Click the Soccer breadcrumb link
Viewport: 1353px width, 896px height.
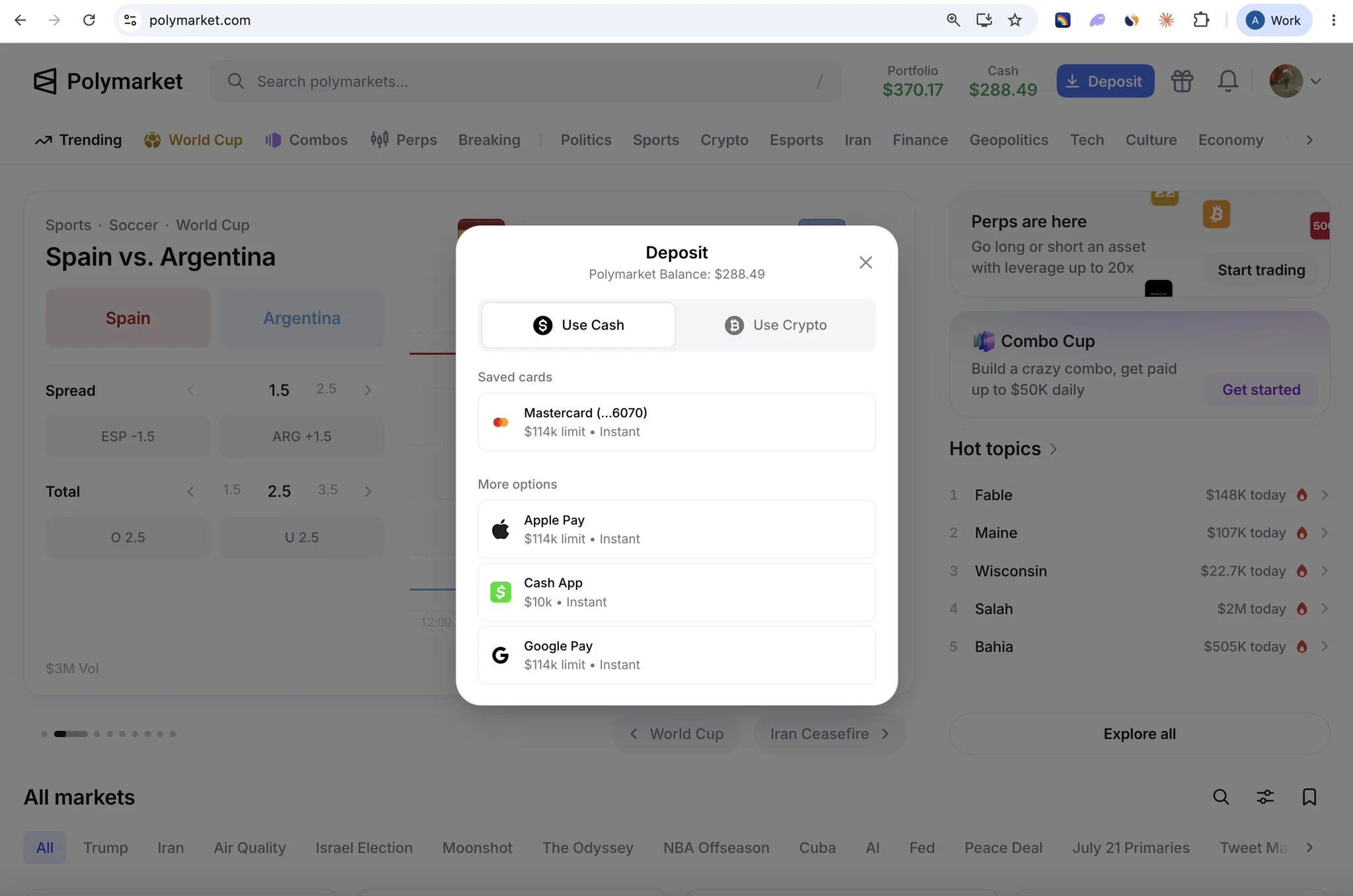point(133,225)
